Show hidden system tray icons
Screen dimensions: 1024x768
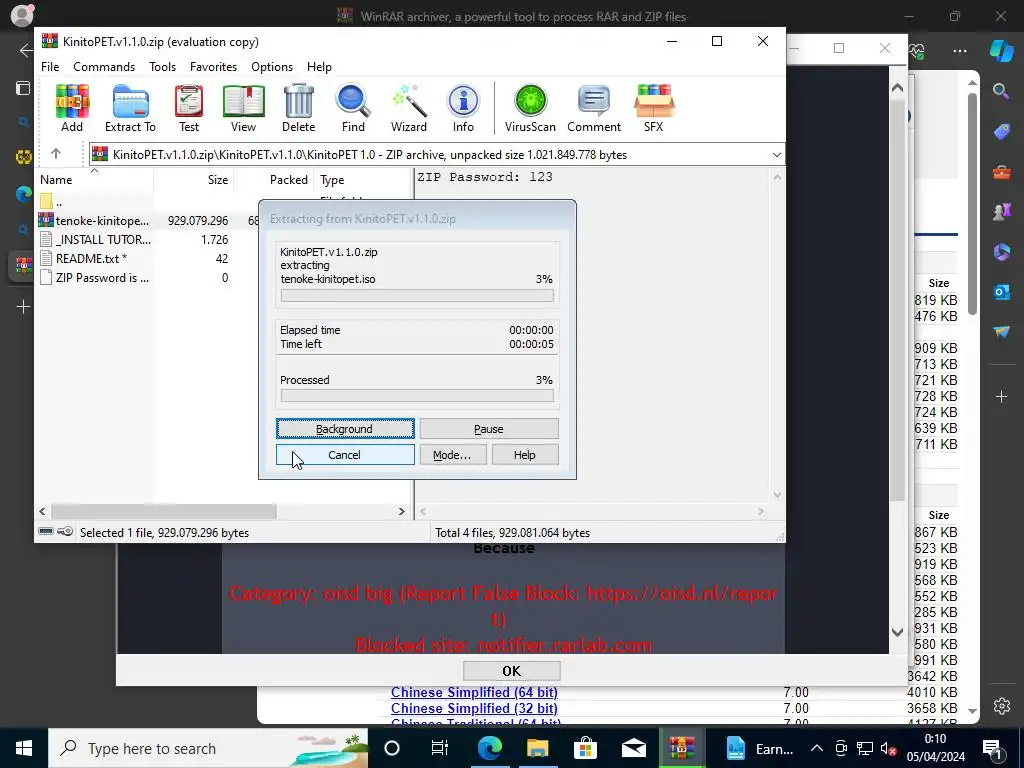816,748
